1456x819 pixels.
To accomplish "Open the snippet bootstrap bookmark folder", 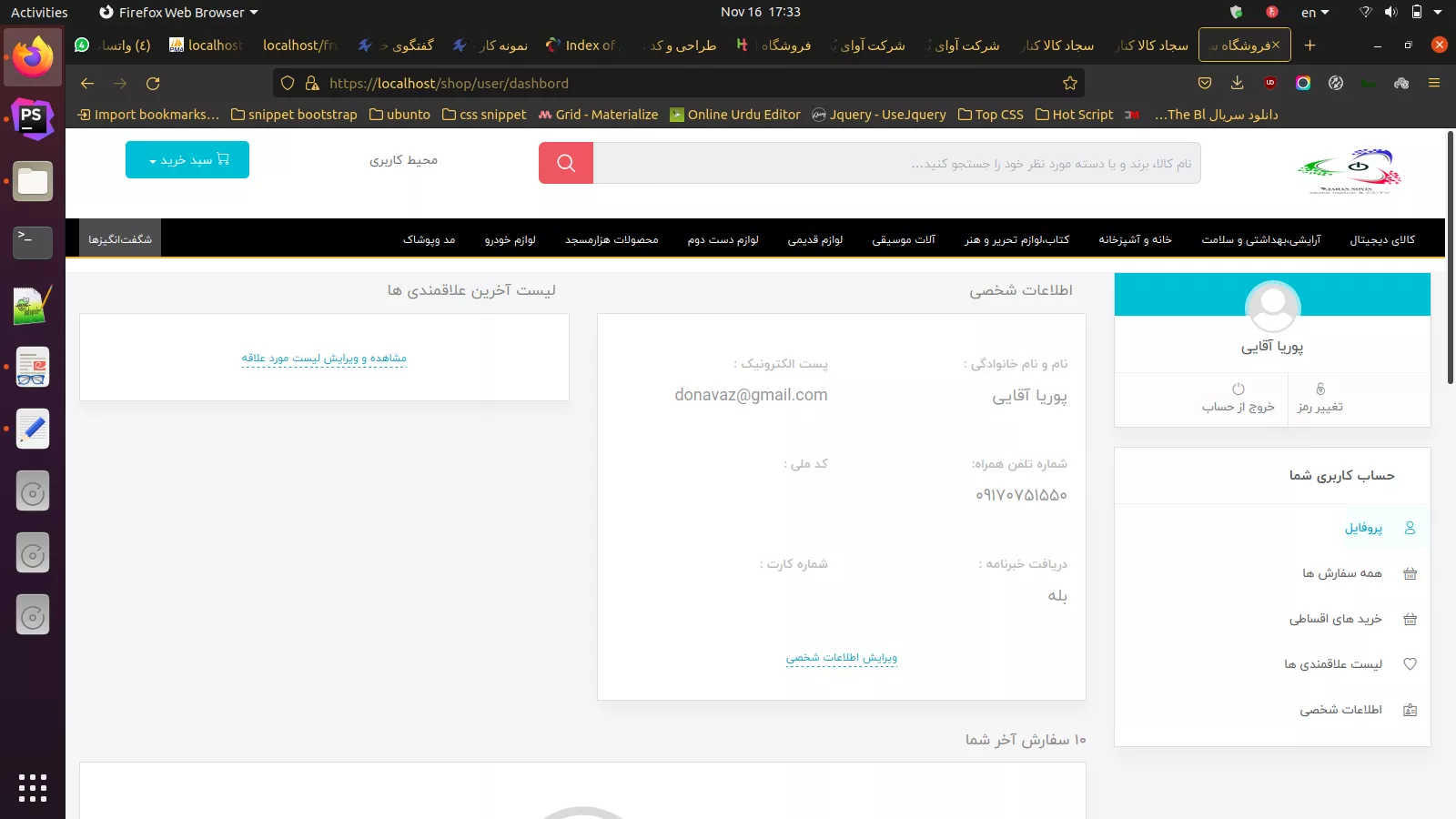I will click(x=294, y=115).
